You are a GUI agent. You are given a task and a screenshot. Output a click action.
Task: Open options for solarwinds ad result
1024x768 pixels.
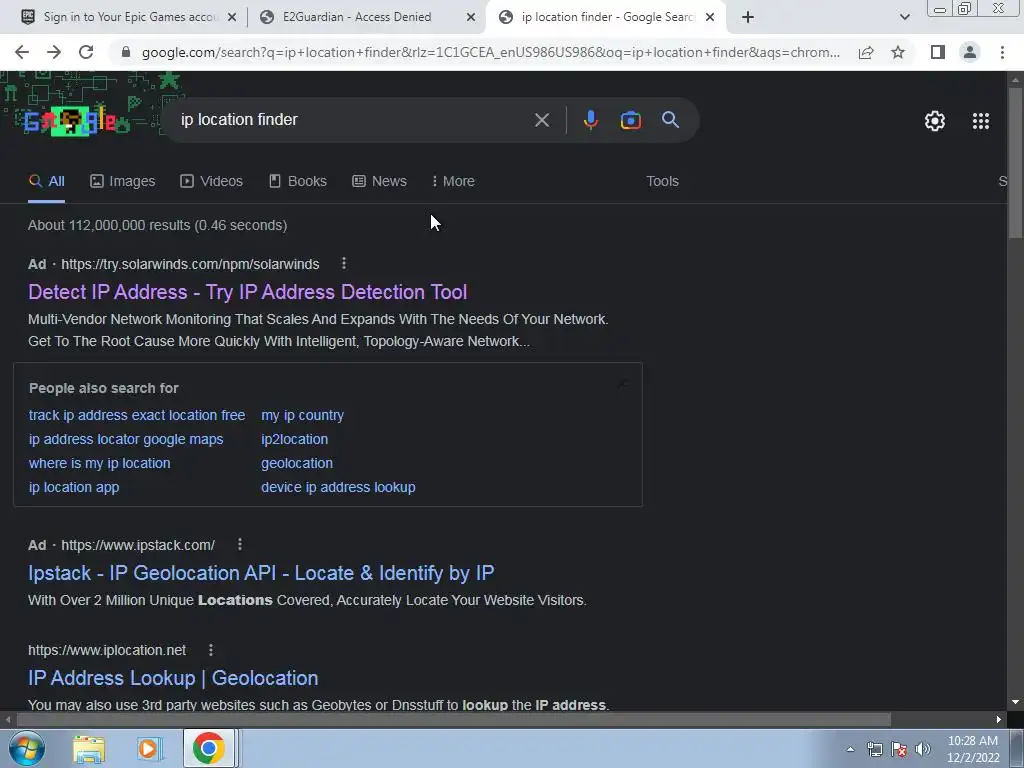344,263
